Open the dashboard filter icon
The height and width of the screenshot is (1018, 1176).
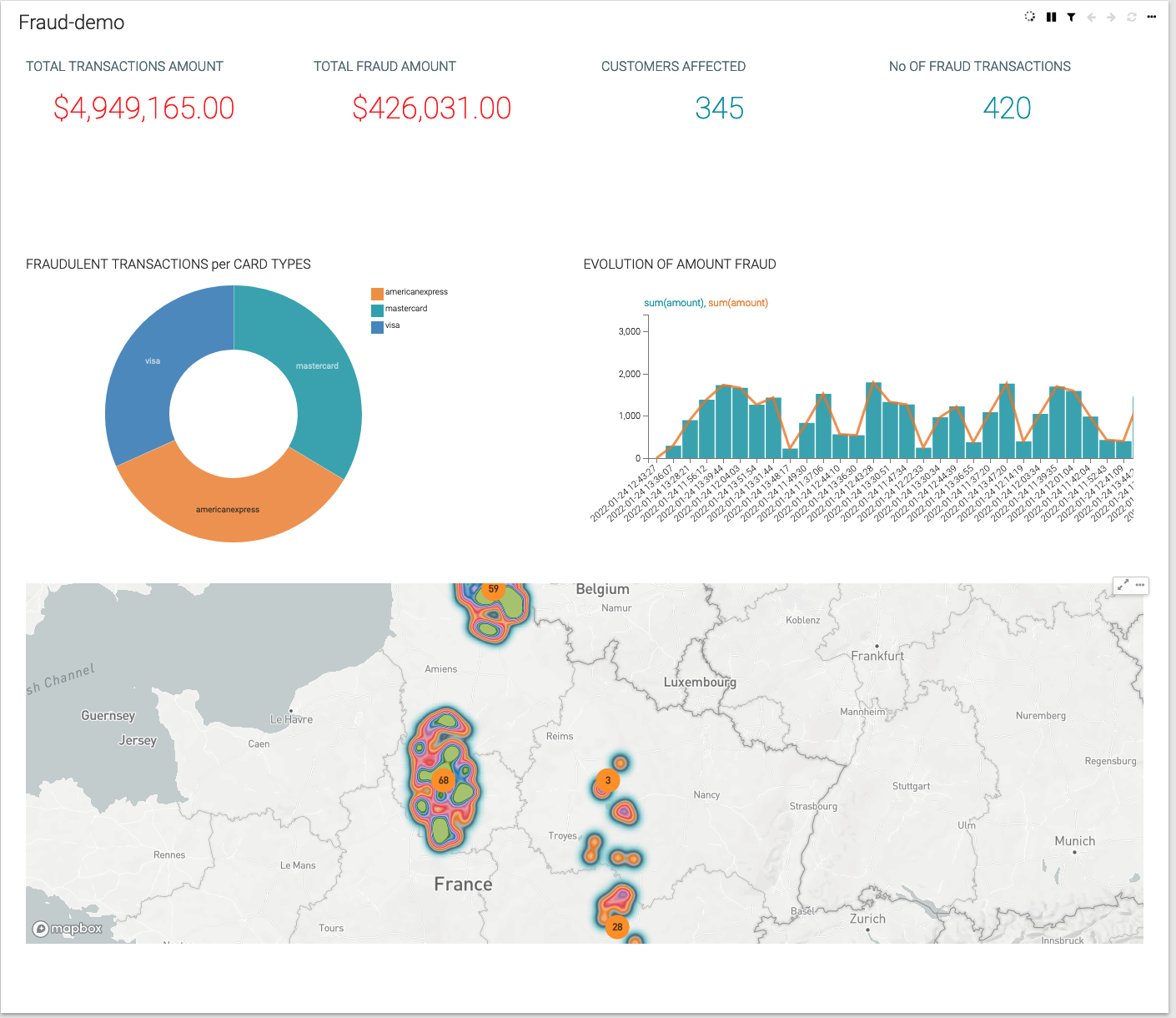[x=1071, y=17]
